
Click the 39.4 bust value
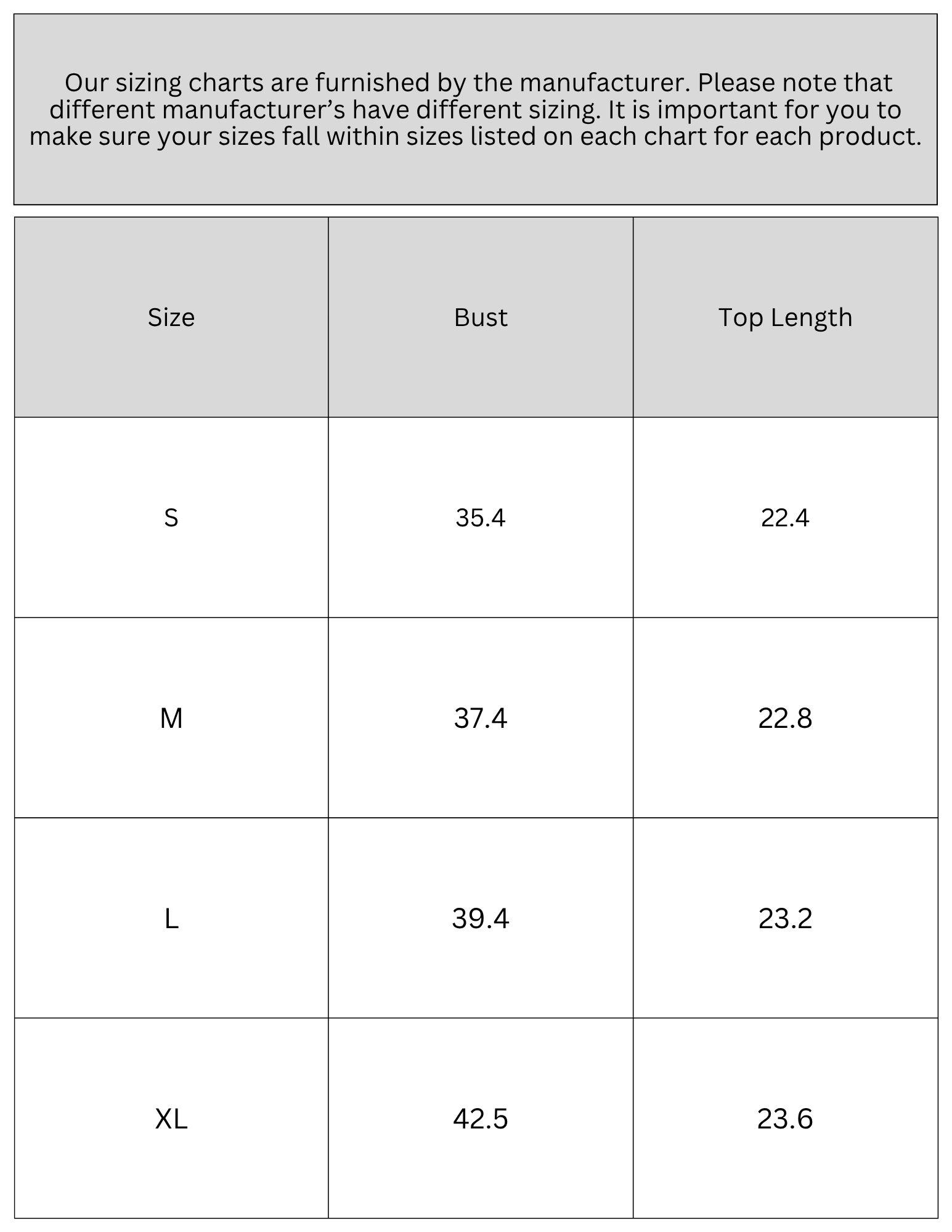(x=481, y=918)
